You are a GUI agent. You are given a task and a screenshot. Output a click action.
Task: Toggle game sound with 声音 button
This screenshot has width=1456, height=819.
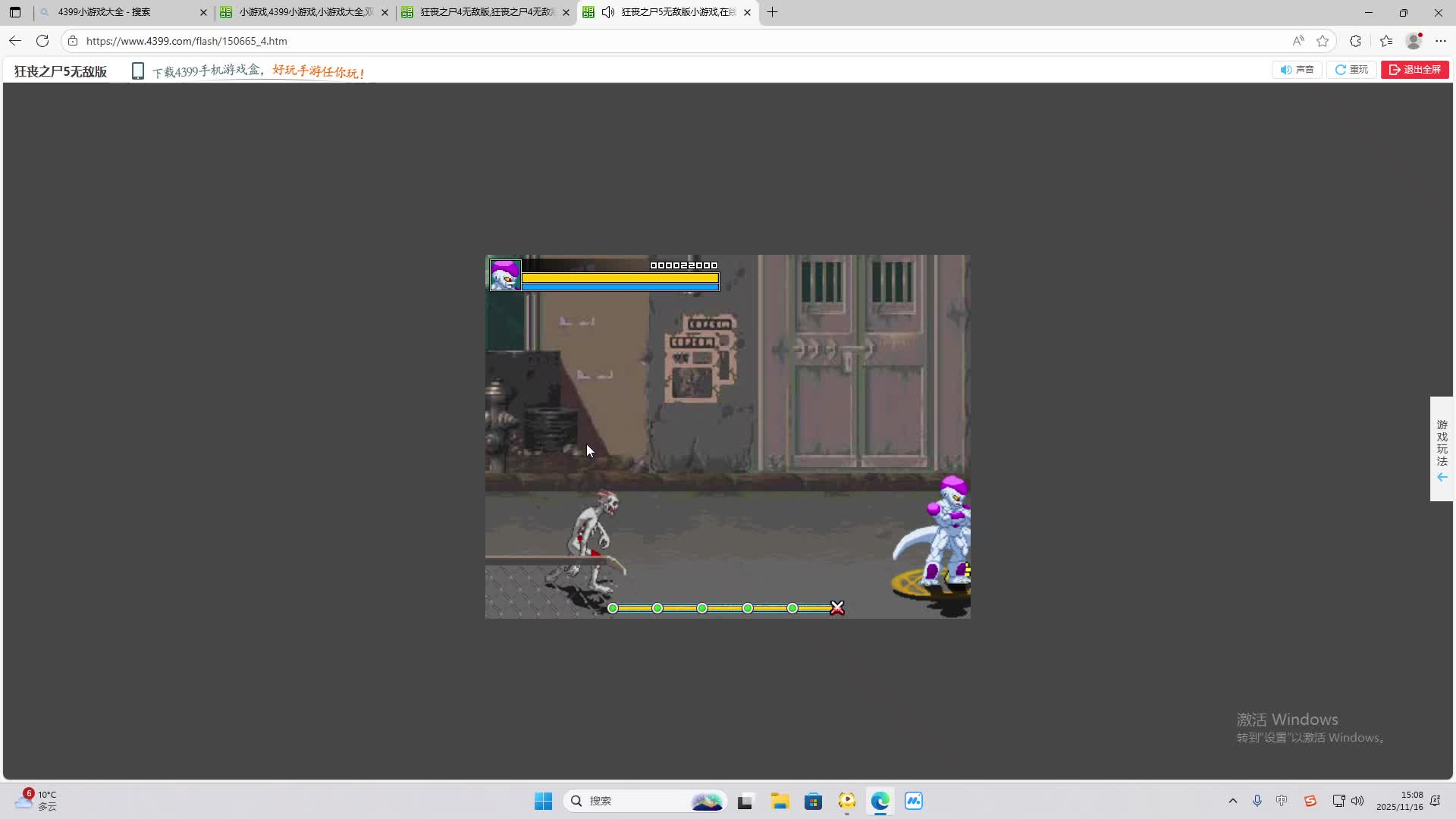1297,70
